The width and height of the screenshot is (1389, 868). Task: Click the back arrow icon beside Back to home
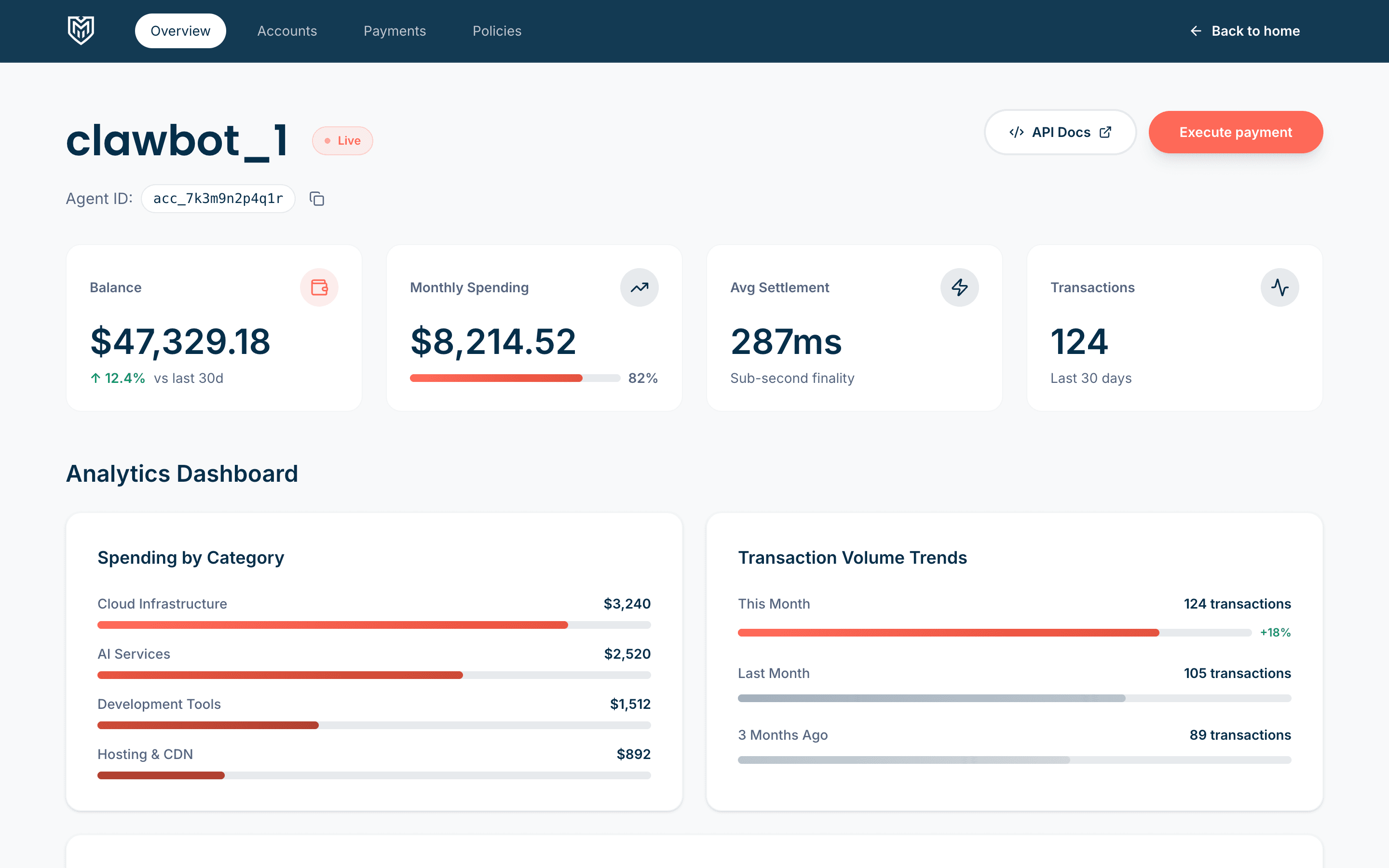[1196, 31]
